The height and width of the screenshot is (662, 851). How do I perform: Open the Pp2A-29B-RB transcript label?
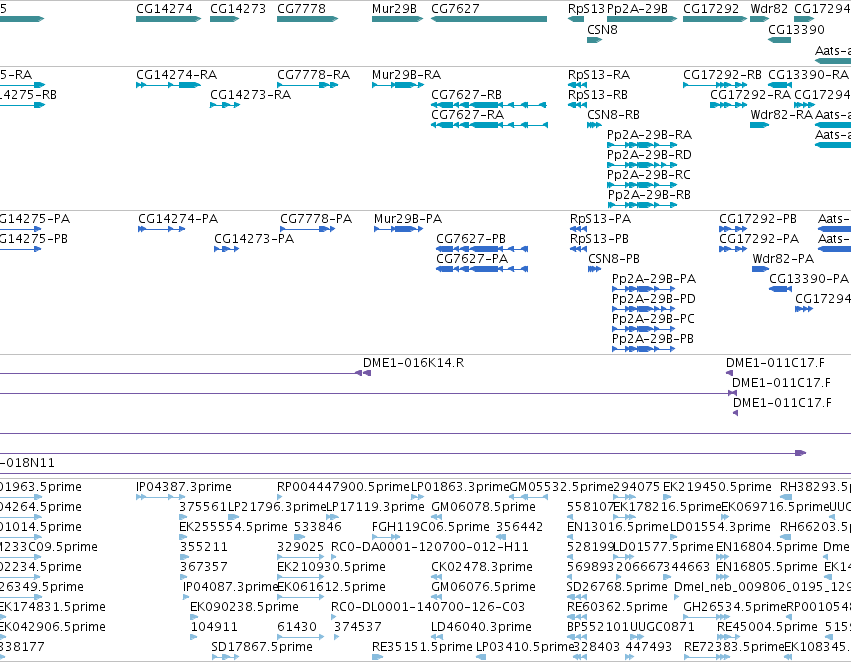[649, 195]
